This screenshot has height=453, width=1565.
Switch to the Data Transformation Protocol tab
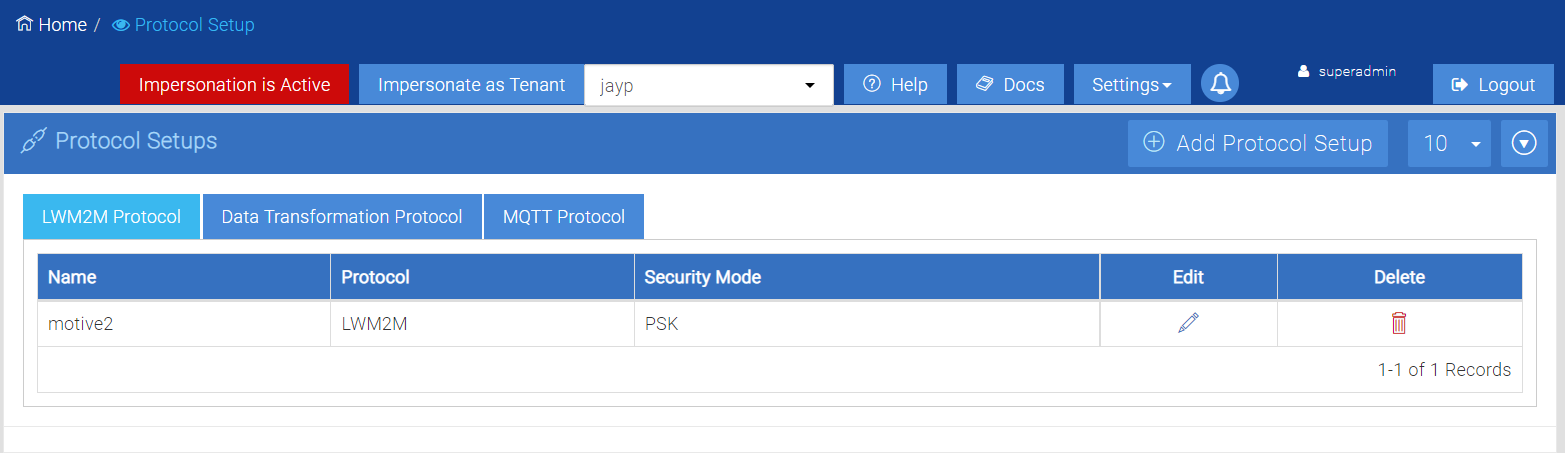coord(342,217)
